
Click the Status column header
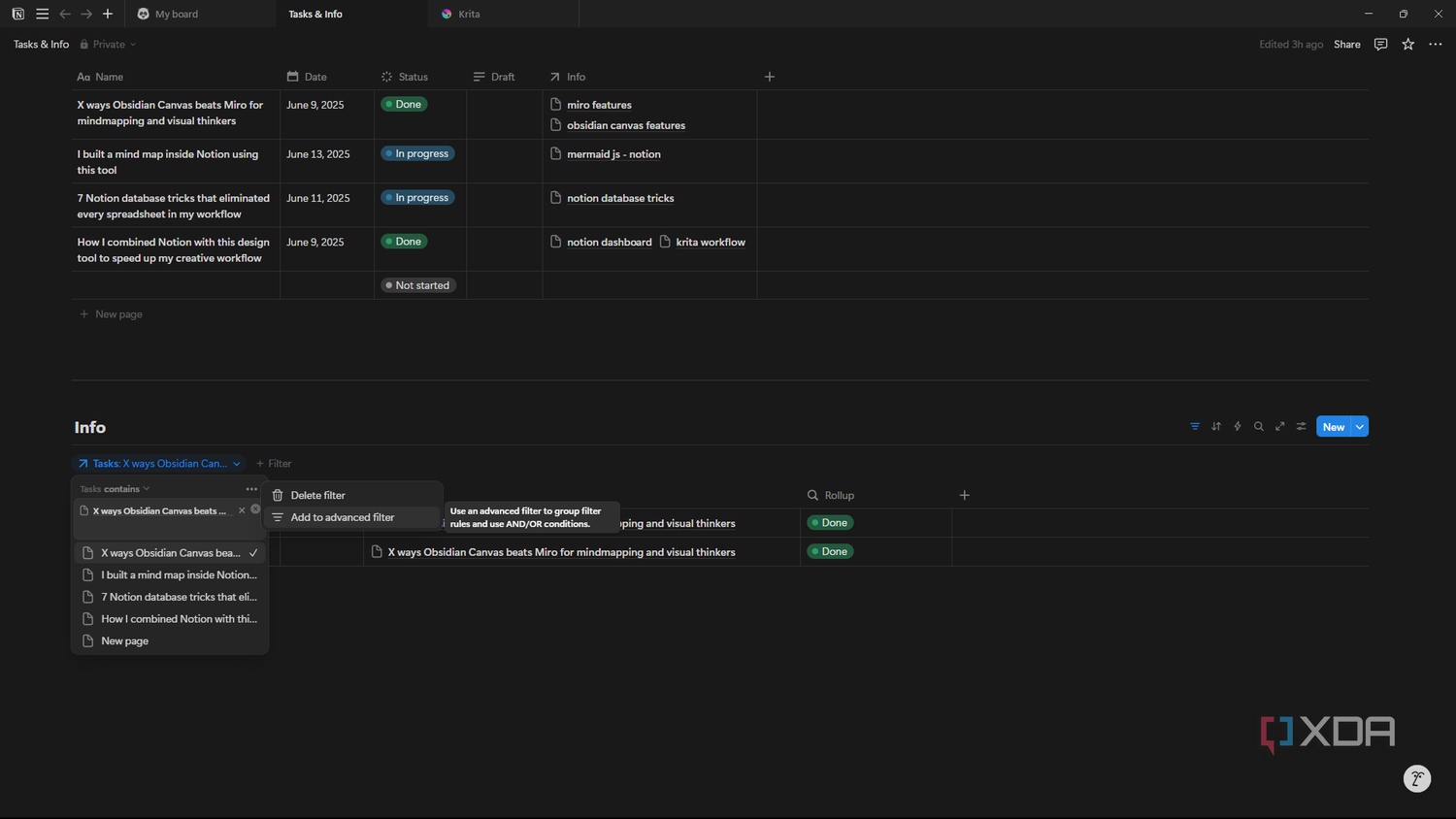point(420,77)
